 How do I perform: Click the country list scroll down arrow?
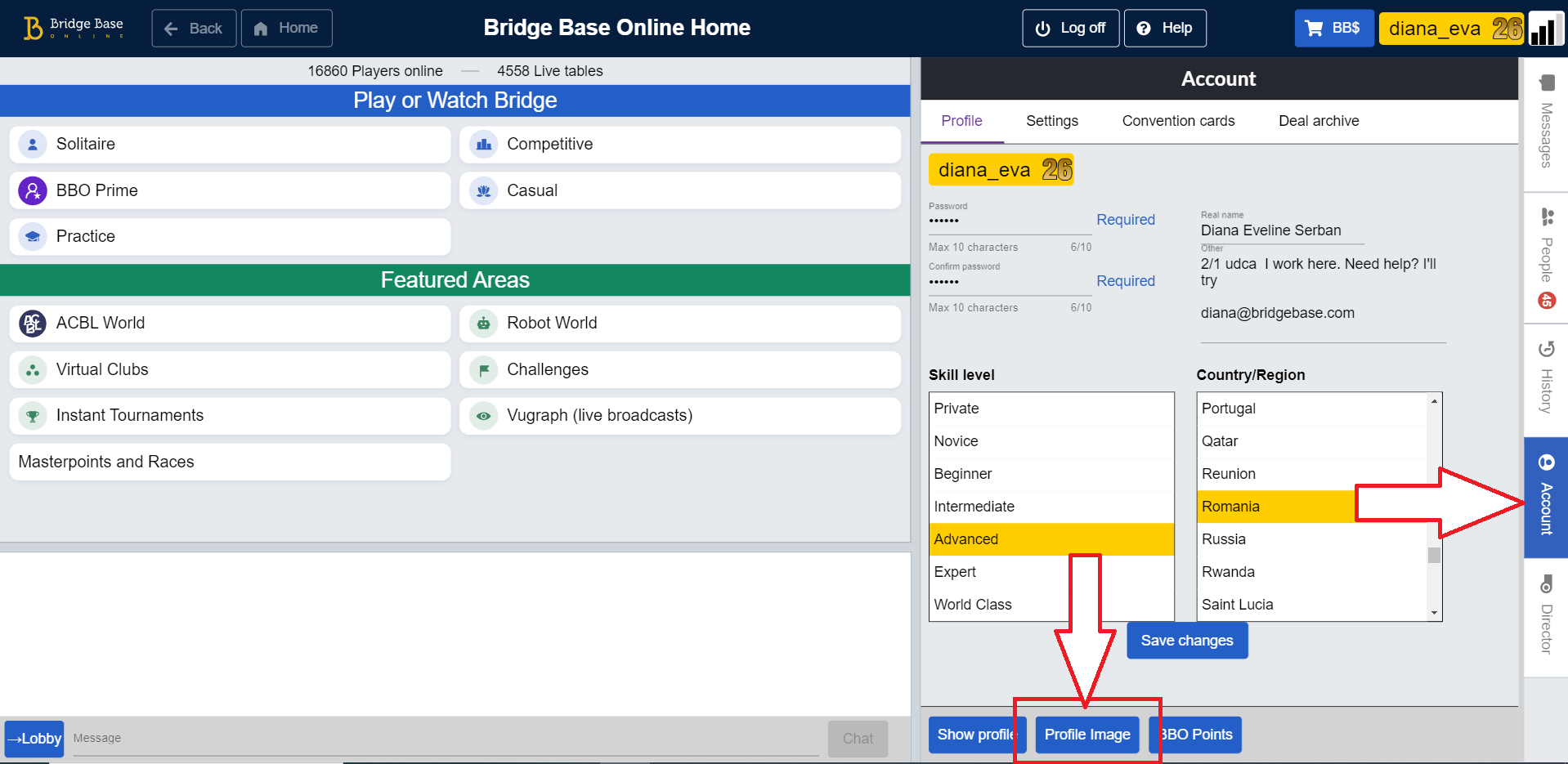pyautogui.click(x=1434, y=613)
